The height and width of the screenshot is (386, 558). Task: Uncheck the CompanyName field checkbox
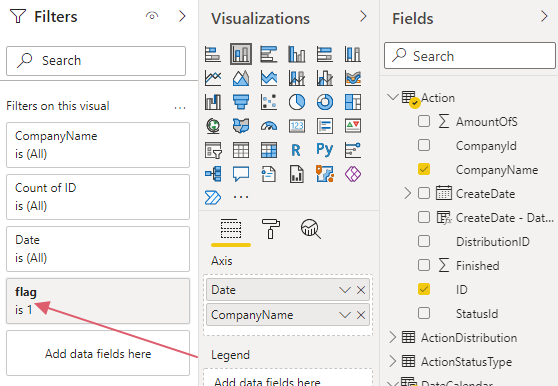[424, 169]
